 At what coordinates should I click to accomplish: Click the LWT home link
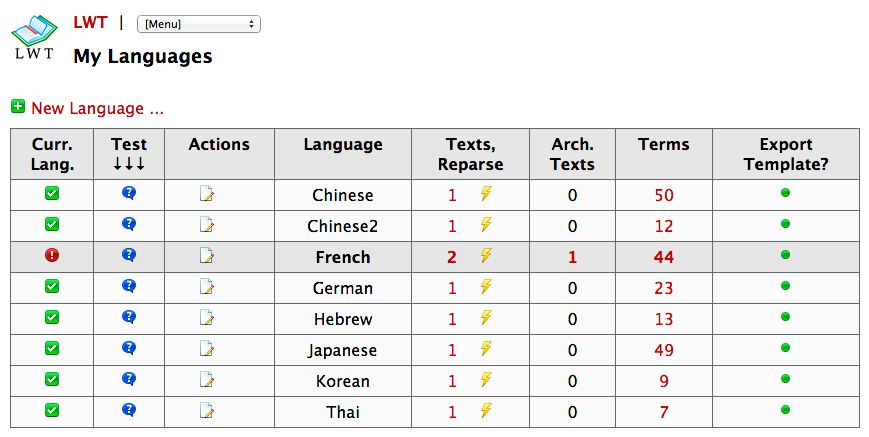(x=90, y=22)
